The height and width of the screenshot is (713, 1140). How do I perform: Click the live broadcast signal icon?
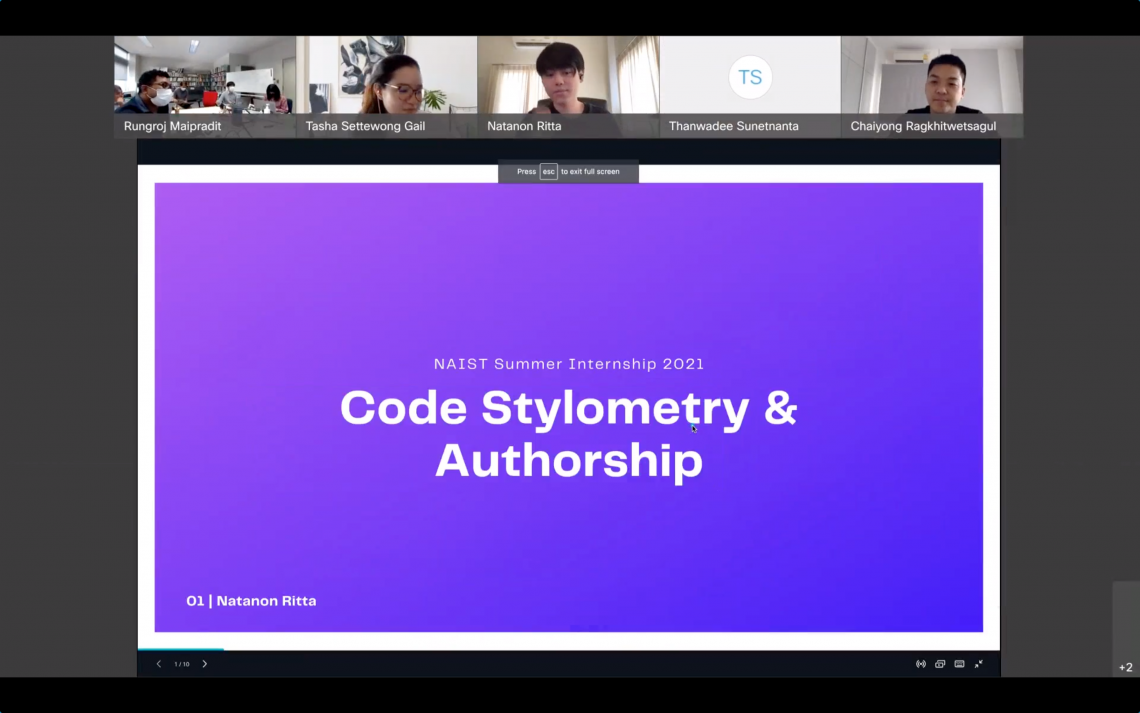tap(920, 664)
